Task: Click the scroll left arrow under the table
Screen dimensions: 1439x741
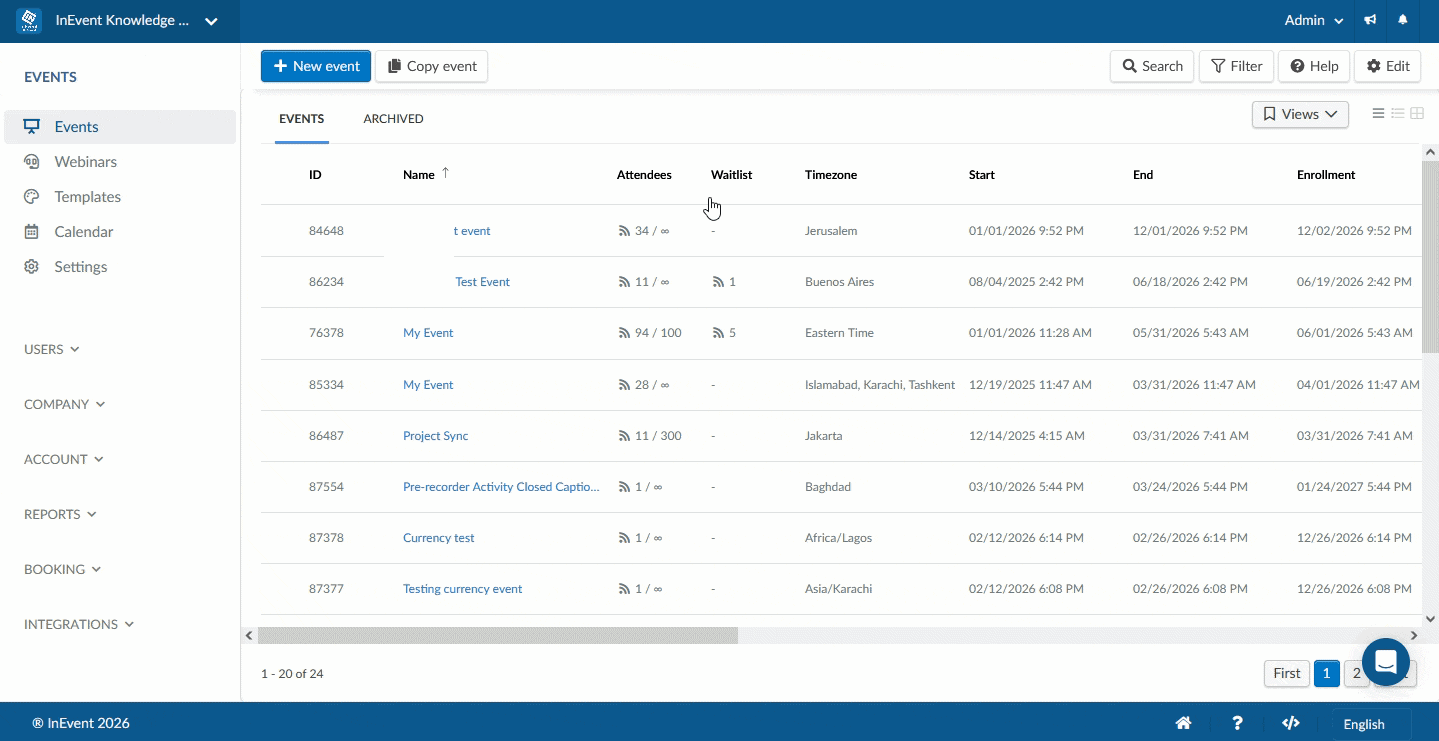Action: [x=249, y=635]
